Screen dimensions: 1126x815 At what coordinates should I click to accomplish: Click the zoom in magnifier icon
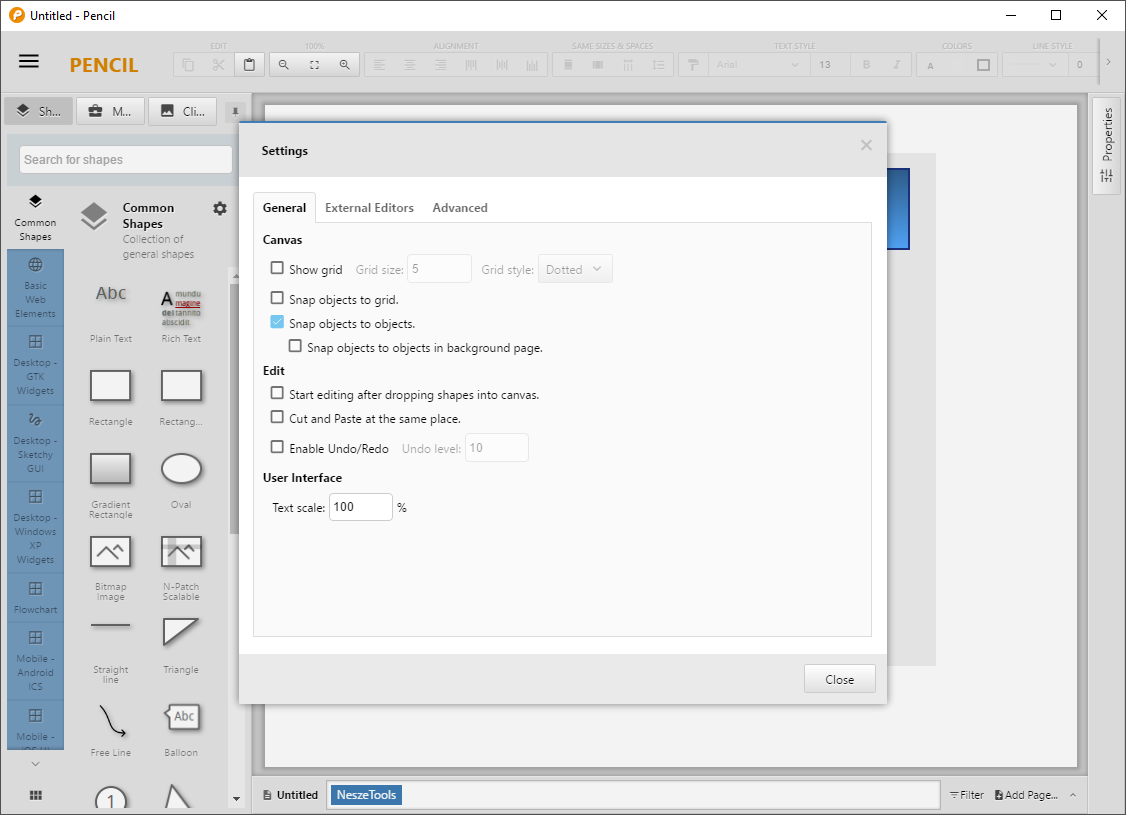point(344,65)
